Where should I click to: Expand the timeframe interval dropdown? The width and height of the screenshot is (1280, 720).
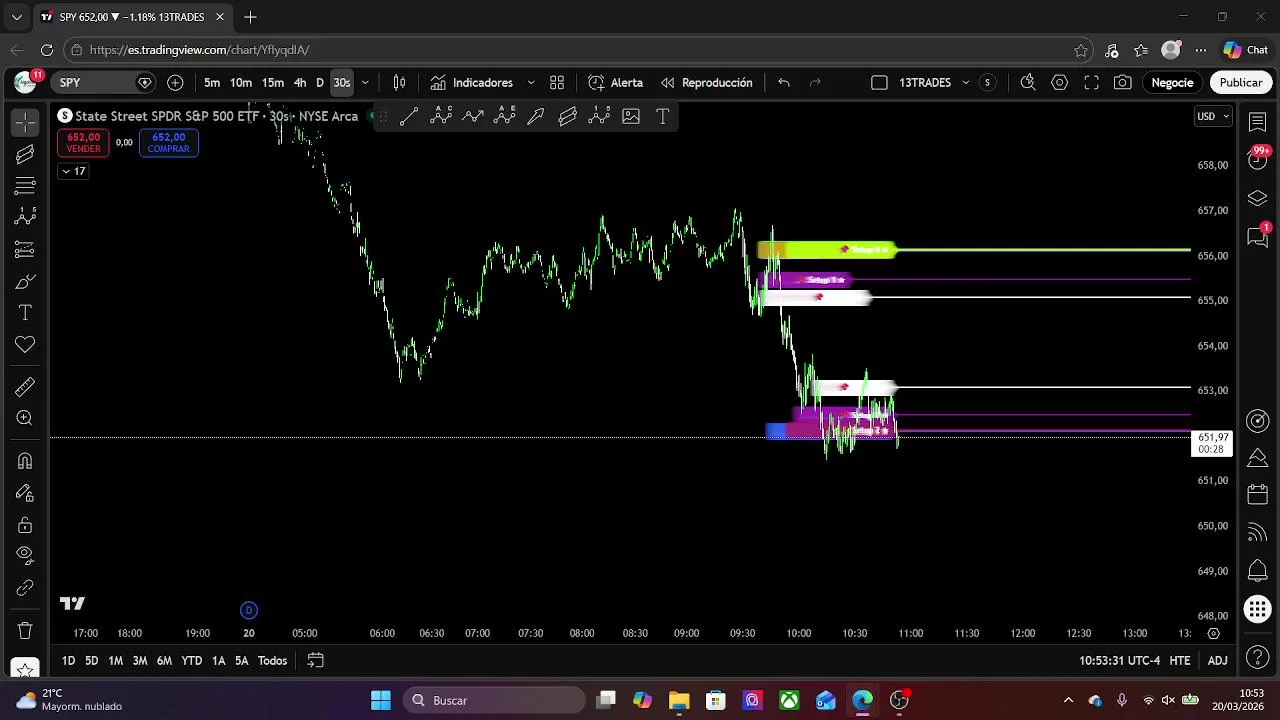click(365, 83)
